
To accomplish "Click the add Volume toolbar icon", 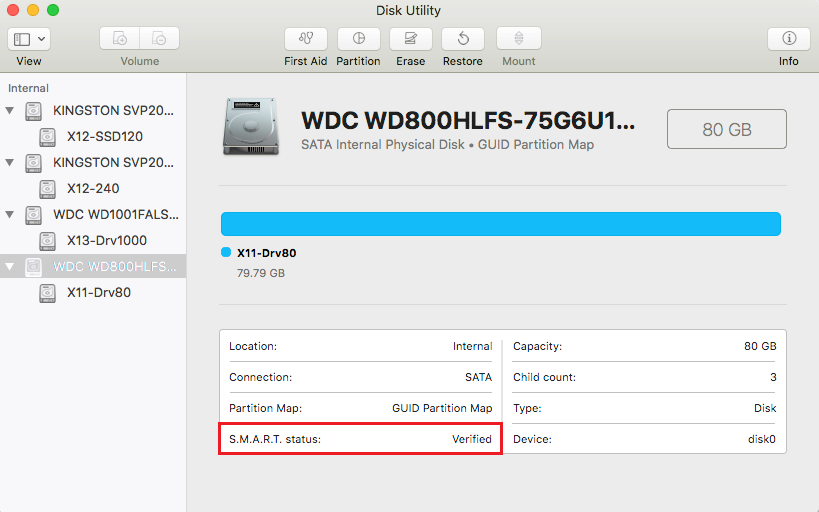I will pos(120,39).
